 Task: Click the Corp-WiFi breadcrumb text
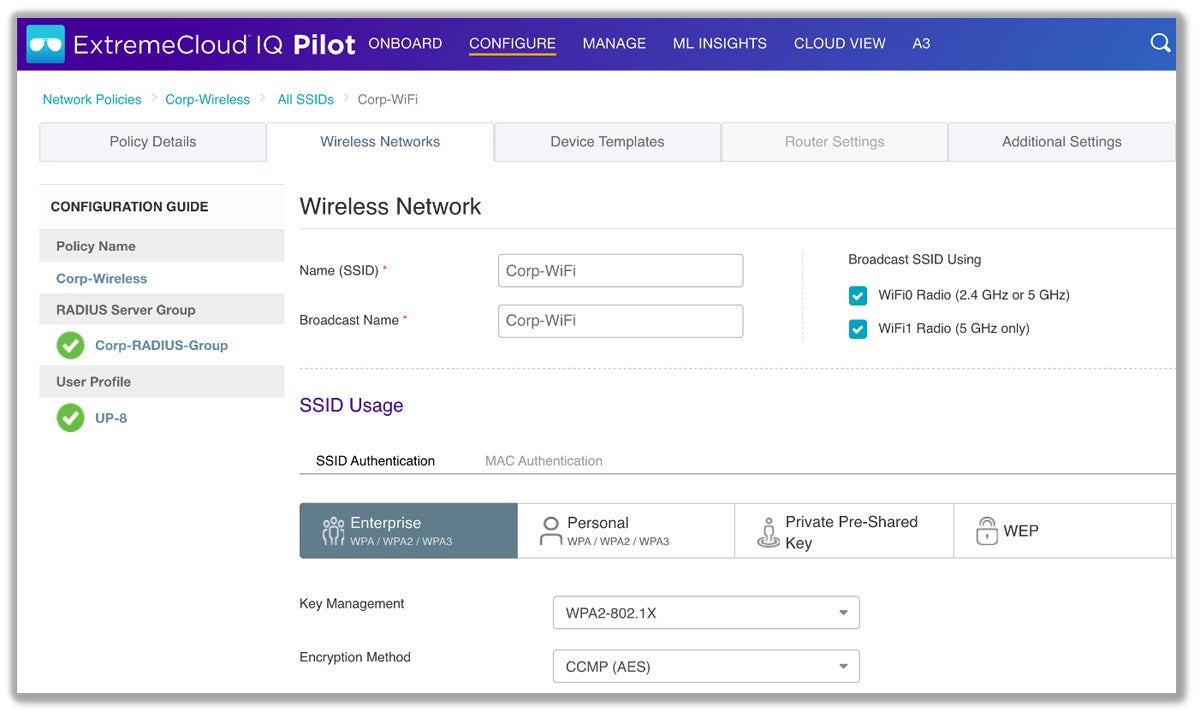pos(388,99)
